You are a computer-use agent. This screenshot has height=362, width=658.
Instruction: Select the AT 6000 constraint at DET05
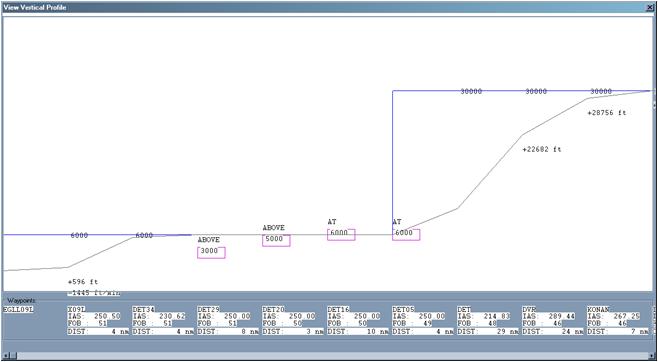pos(406,234)
